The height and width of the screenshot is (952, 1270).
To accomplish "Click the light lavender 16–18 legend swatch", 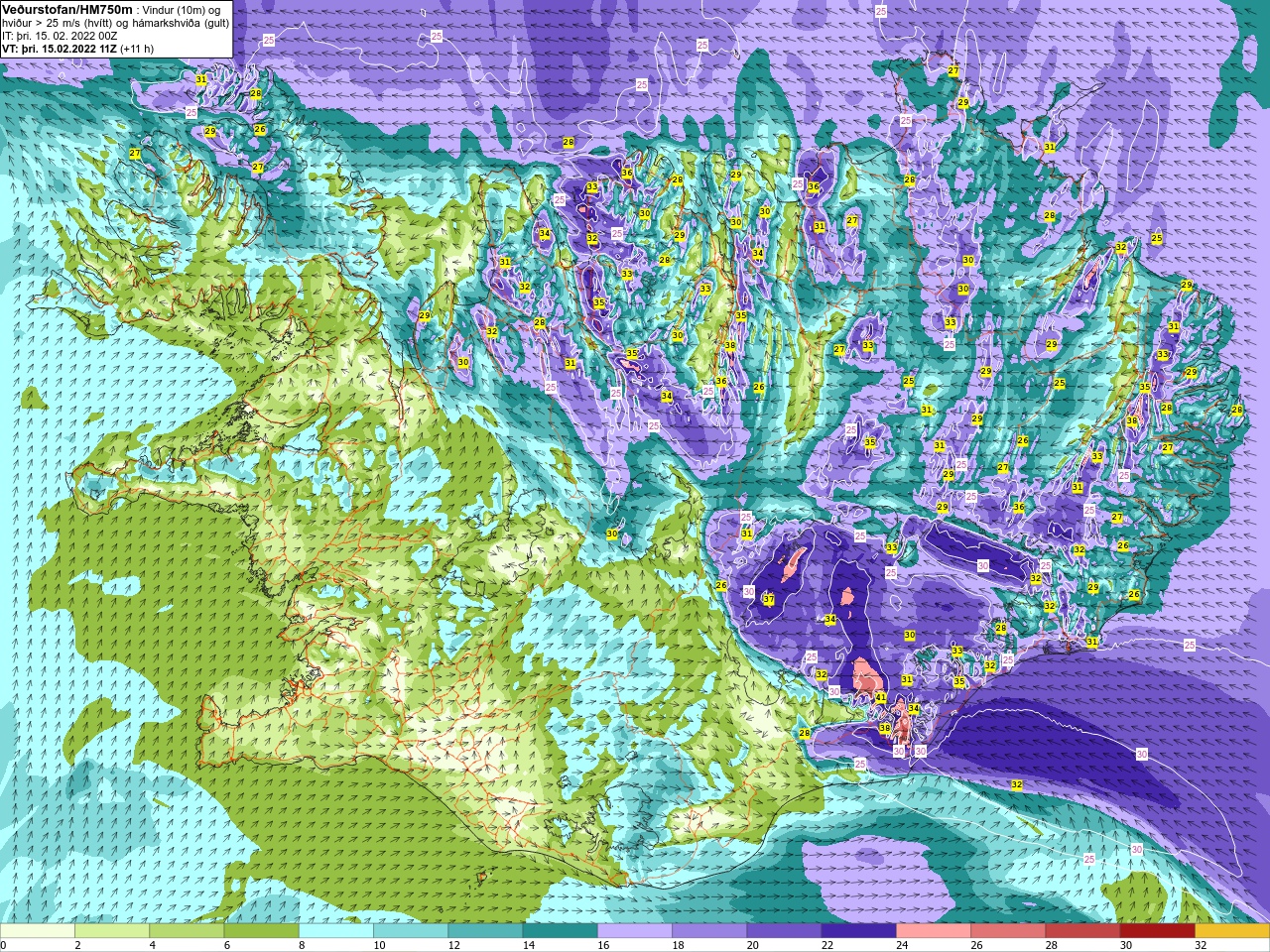I will (x=635, y=931).
